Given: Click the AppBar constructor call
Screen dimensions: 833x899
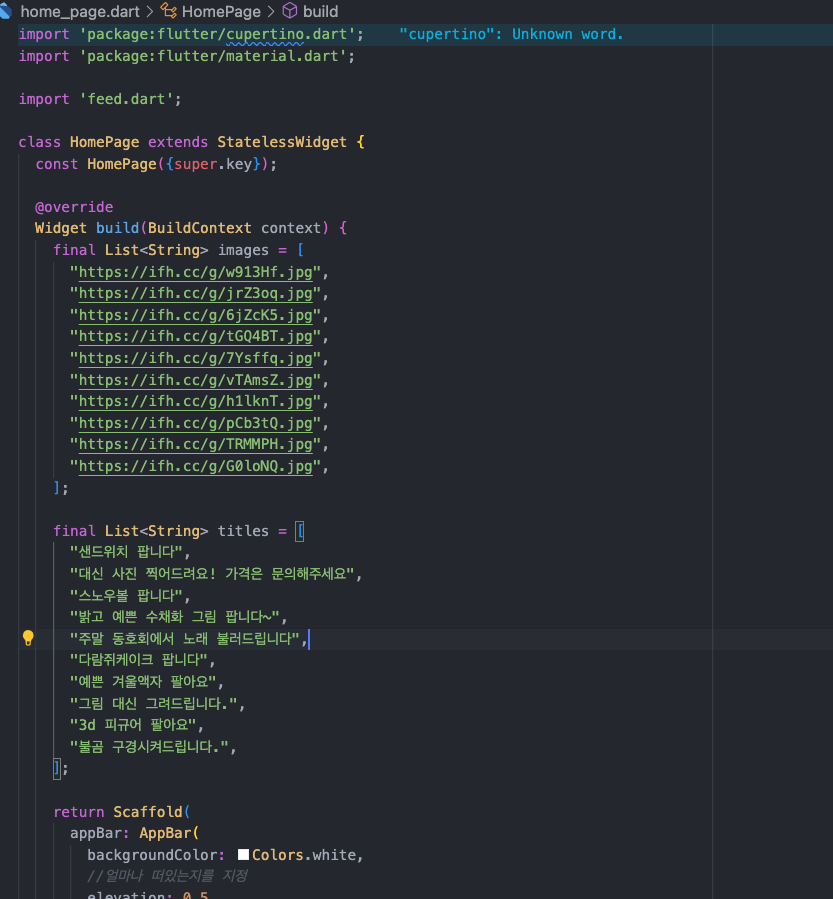Looking at the screenshot, I should coord(165,833).
